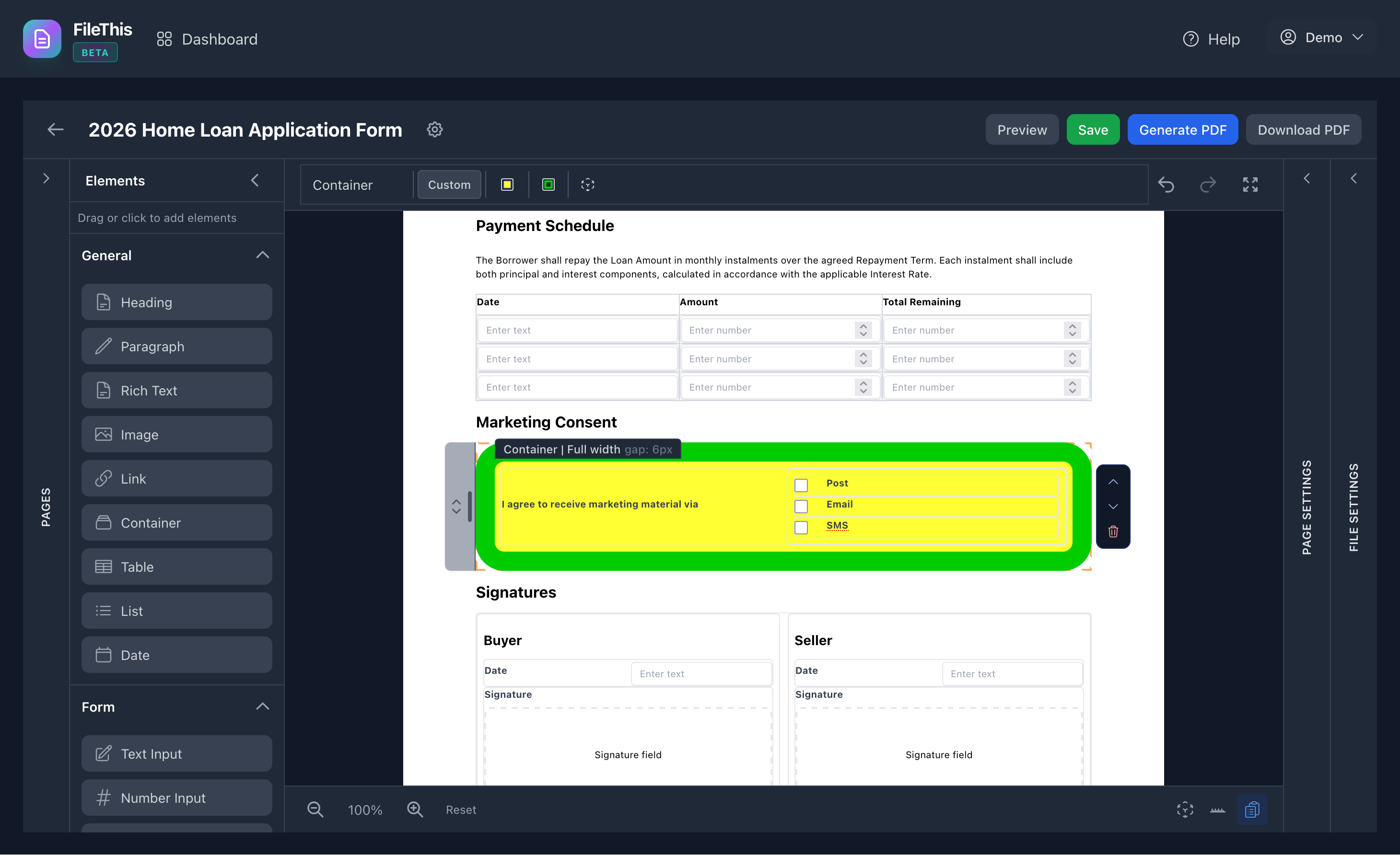Click the Buyer date Enter text field
The height and width of the screenshot is (855, 1400).
[x=702, y=673]
